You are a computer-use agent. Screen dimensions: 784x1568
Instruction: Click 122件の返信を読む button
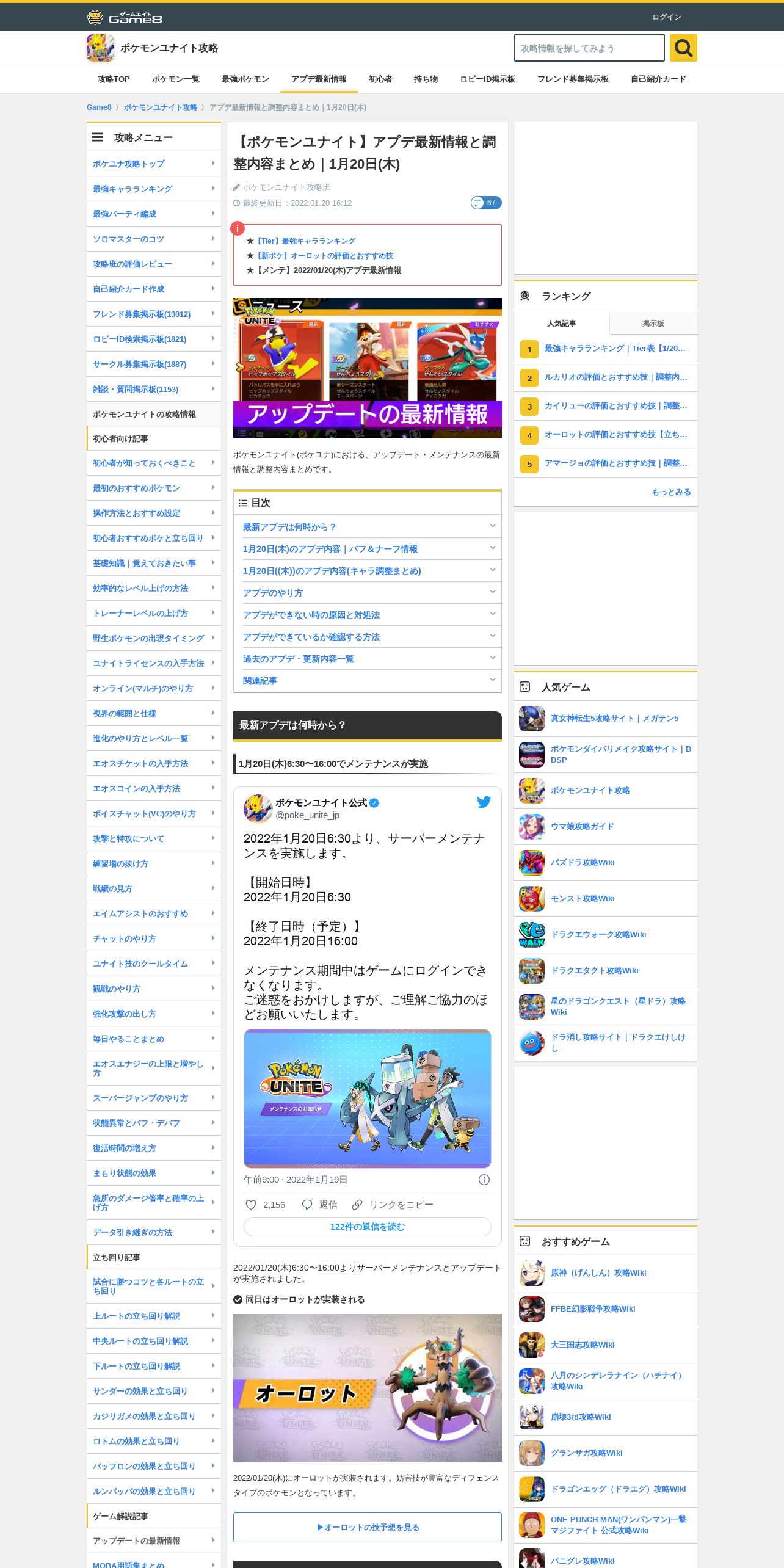[x=368, y=1227]
